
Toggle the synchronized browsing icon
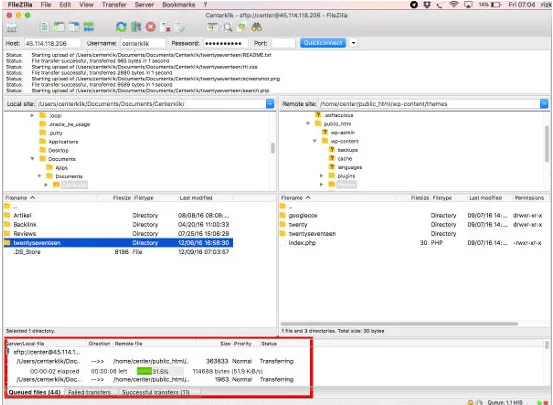point(242,27)
